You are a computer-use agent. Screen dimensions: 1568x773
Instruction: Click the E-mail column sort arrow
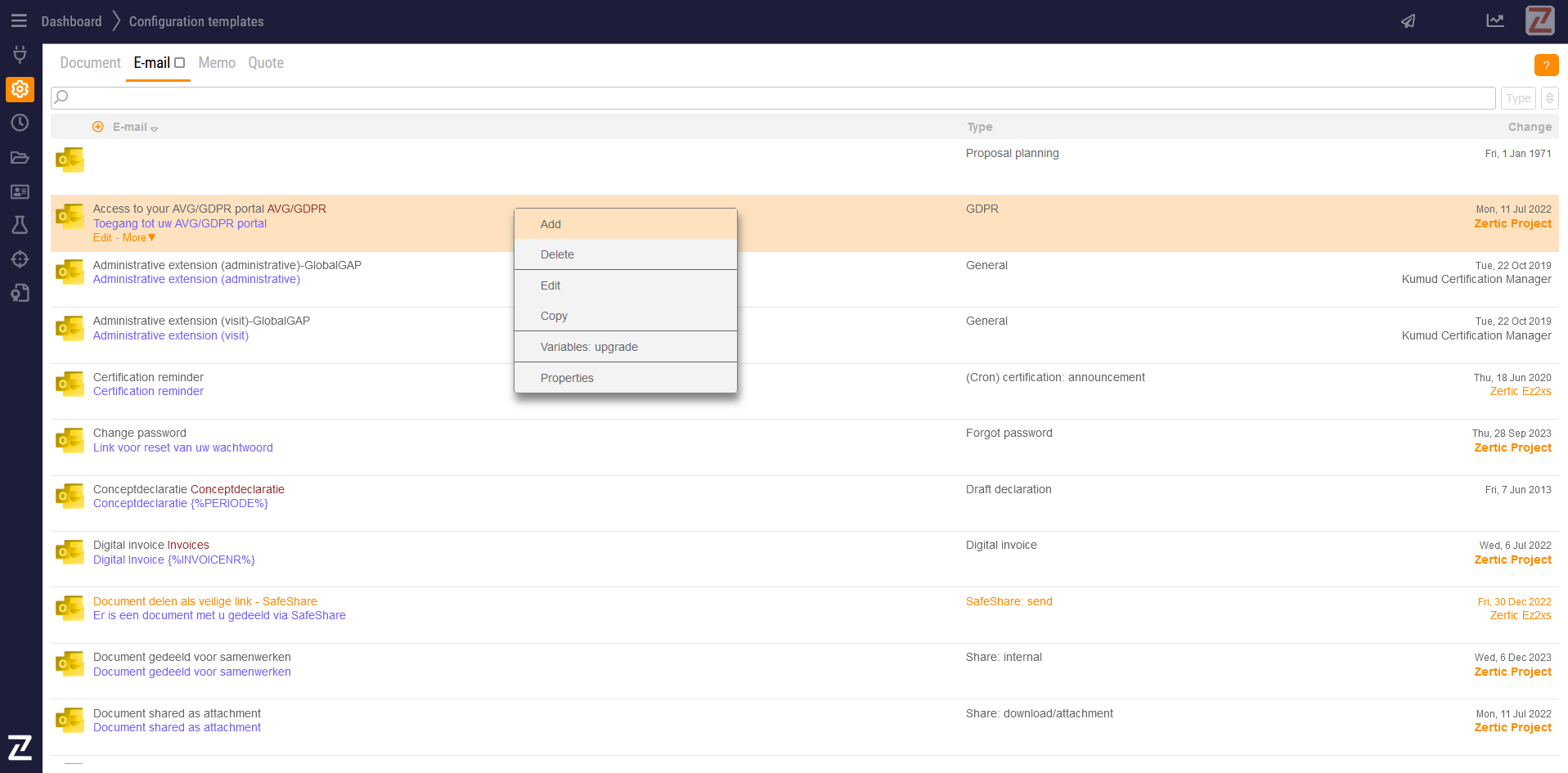click(x=154, y=128)
